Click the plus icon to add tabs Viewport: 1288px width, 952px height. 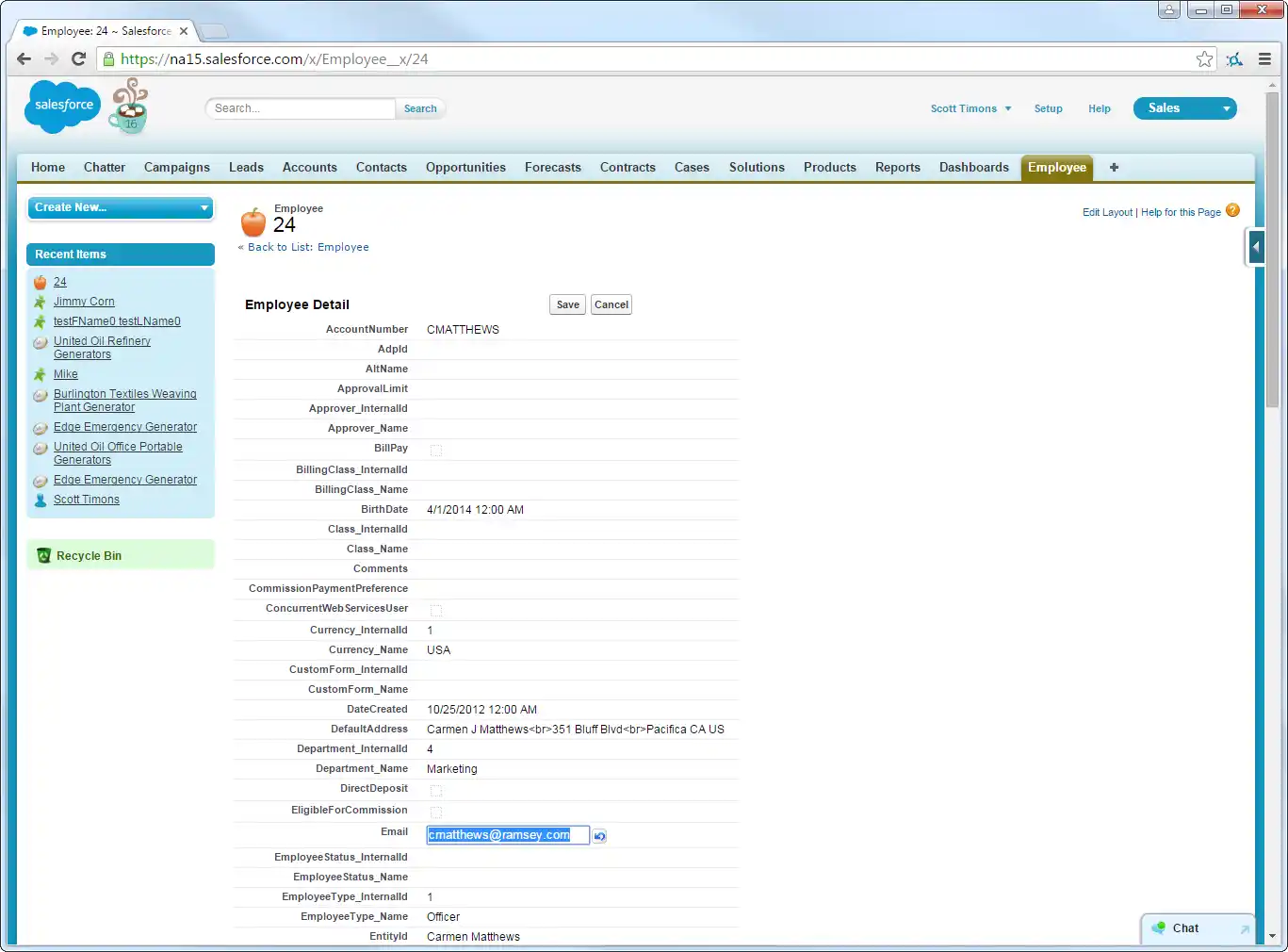pos(1114,168)
